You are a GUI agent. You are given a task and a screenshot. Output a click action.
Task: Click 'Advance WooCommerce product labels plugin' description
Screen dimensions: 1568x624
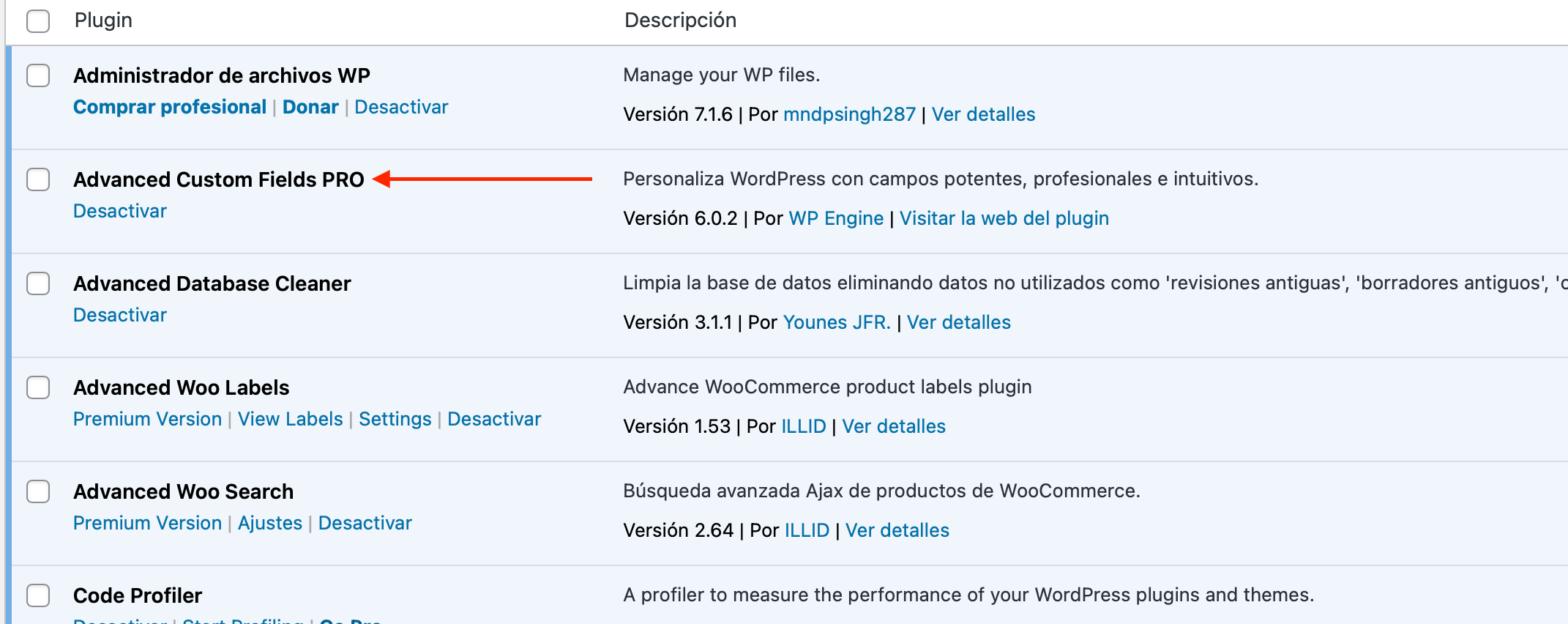click(827, 387)
